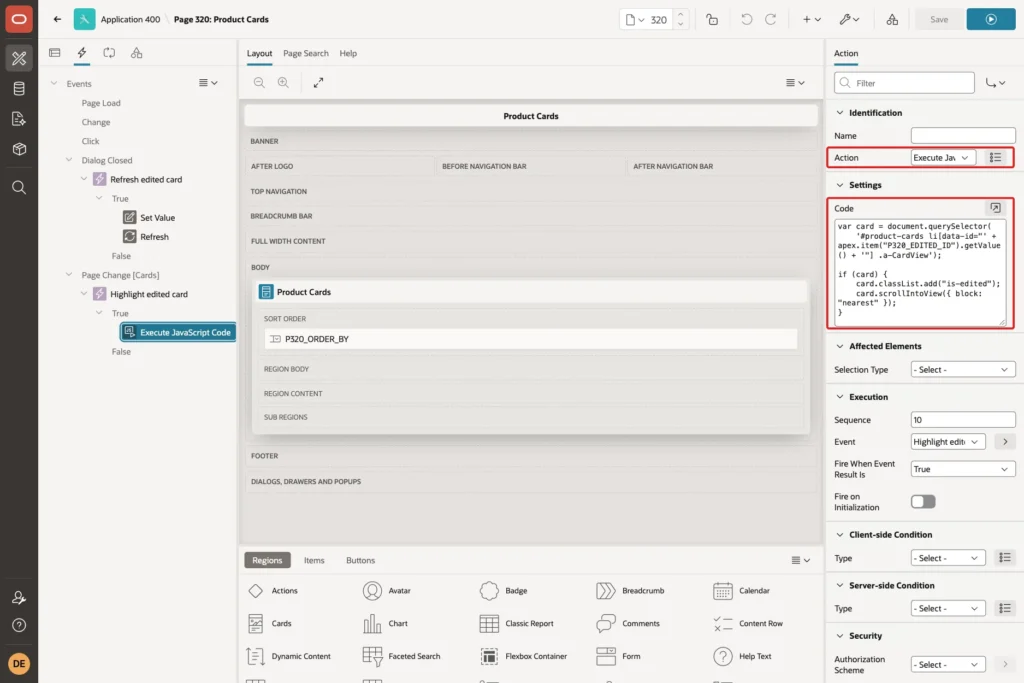Select Execute JavaScript Code tree node
Viewport: 1024px width, 683px height.
point(178,332)
